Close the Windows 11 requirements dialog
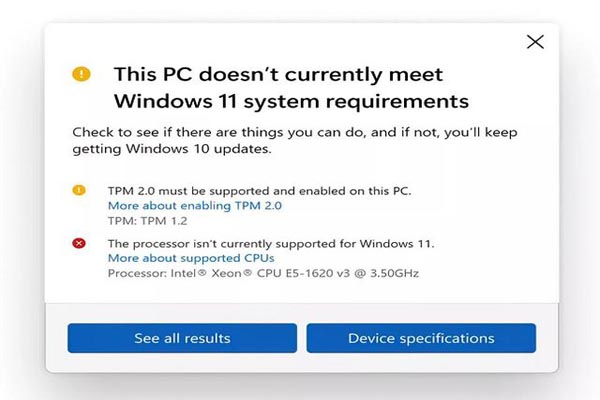The height and width of the screenshot is (400, 600). [x=535, y=42]
